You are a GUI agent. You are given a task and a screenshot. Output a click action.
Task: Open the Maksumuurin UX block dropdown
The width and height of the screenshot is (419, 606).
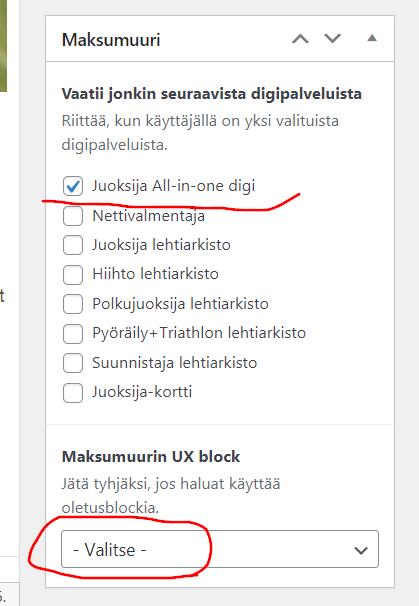click(220, 549)
